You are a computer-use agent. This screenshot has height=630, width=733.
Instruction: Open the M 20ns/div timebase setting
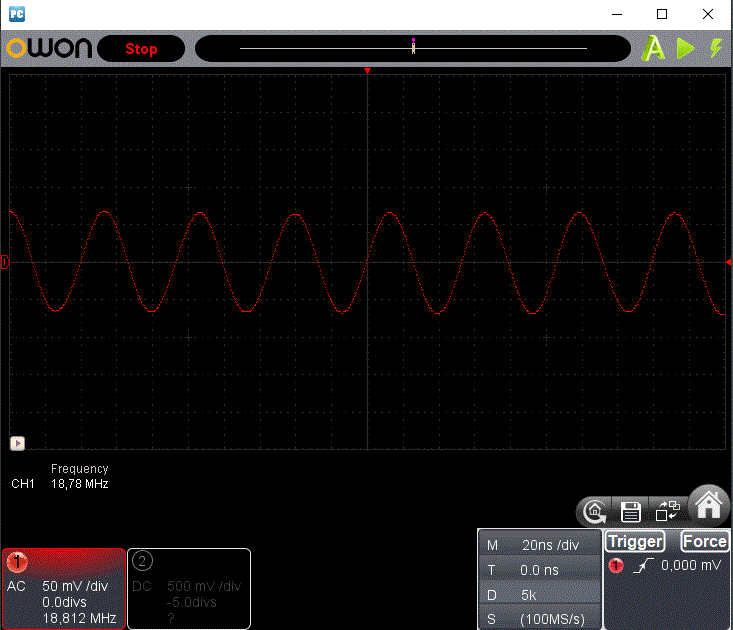540,545
